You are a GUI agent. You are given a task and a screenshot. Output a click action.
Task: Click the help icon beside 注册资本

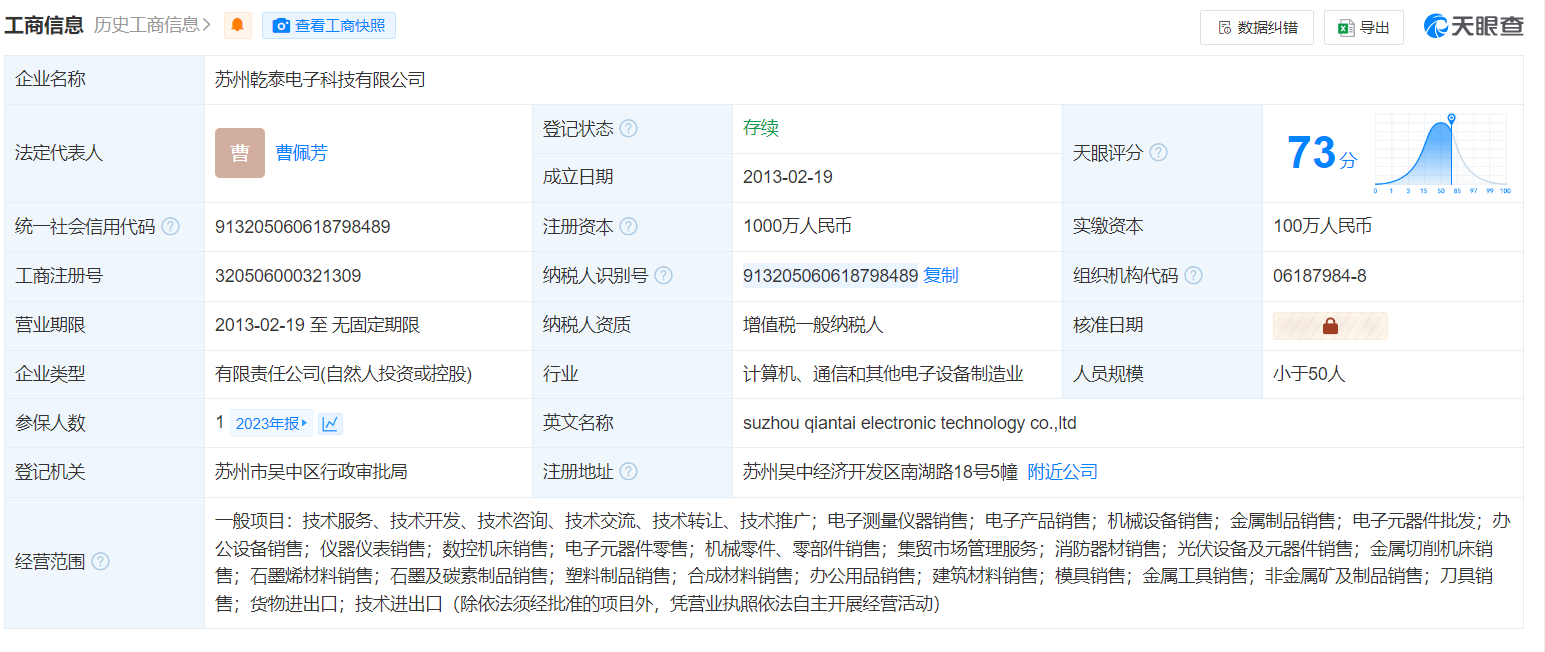[x=628, y=227]
